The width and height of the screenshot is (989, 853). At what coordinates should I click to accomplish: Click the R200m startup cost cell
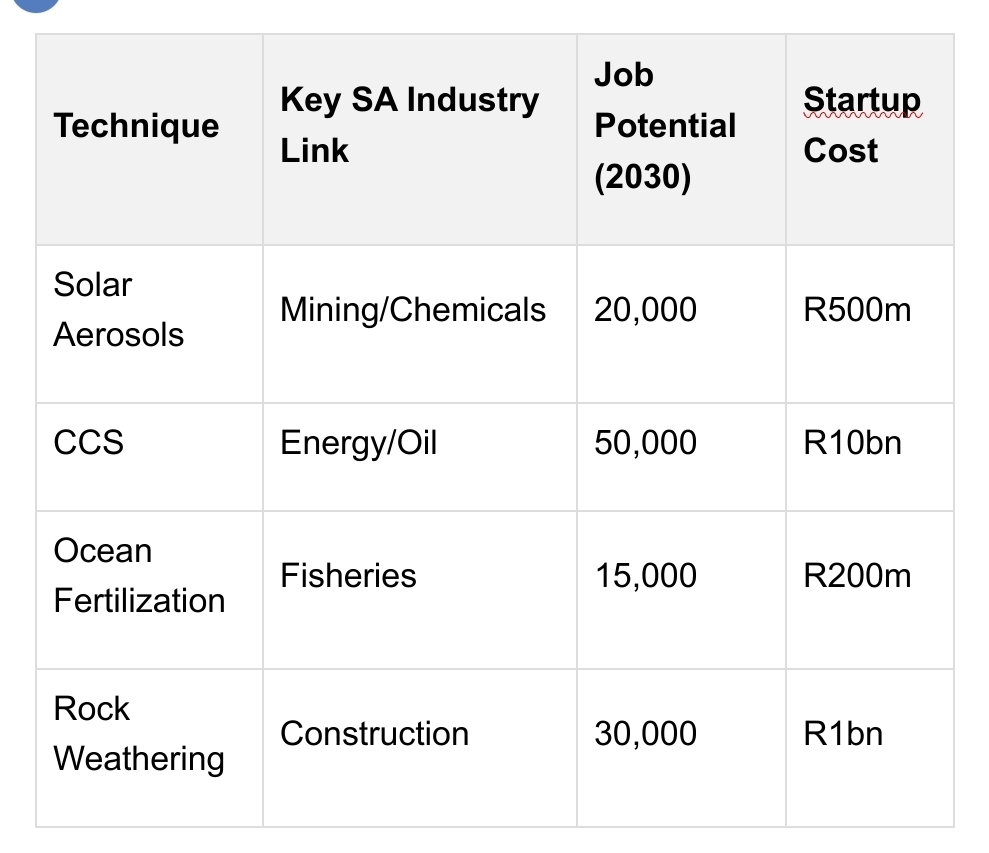tap(857, 576)
